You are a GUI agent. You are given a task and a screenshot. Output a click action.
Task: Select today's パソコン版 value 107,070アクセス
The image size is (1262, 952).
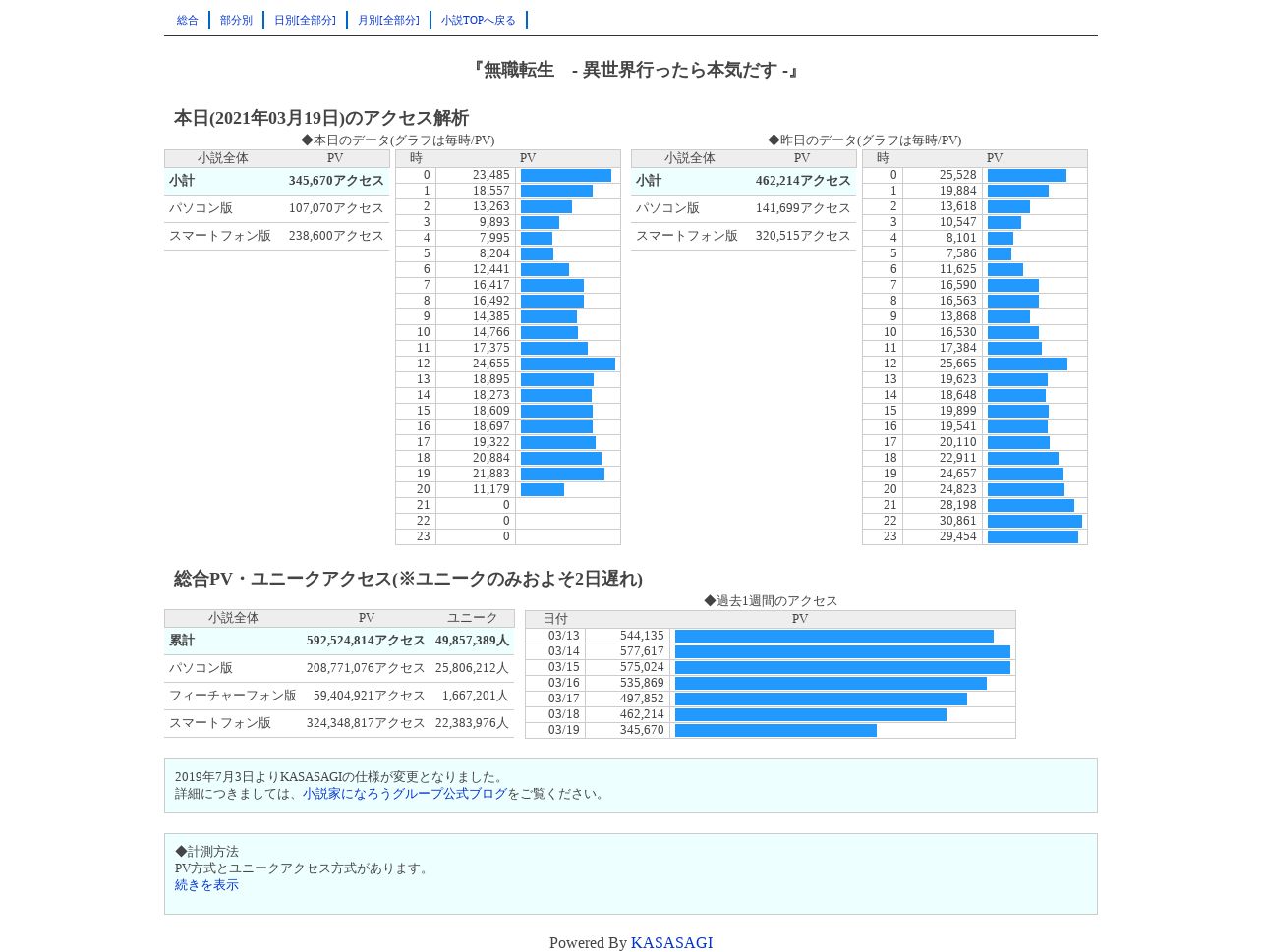click(336, 208)
